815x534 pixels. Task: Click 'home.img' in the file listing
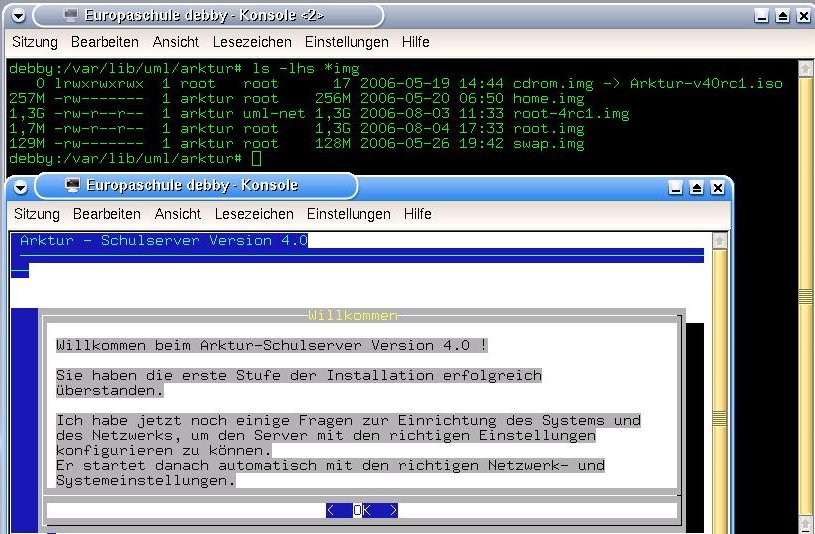click(548, 98)
